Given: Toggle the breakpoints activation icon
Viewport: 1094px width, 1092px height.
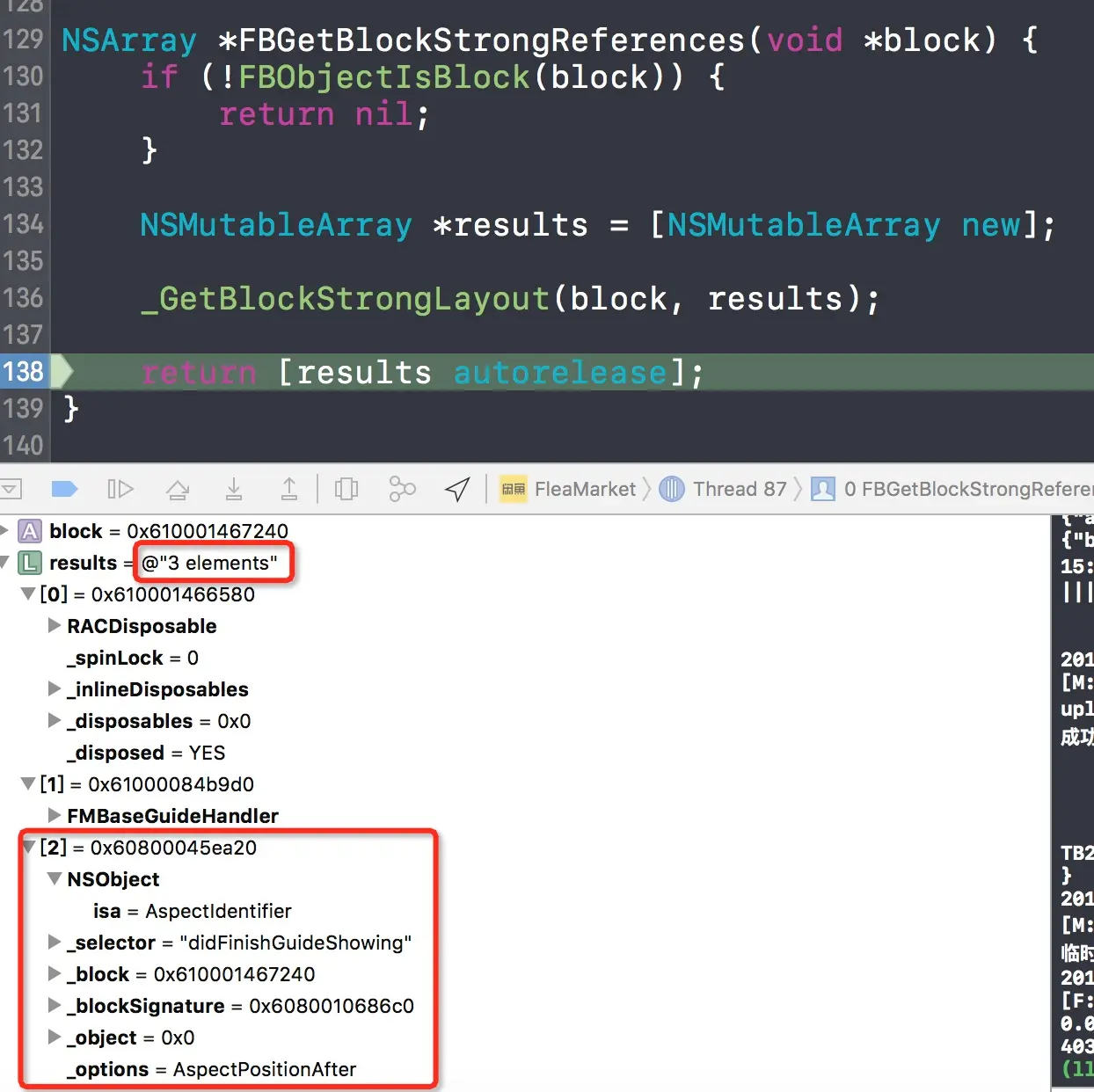Looking at the screenshot, I should pos(65,489).
